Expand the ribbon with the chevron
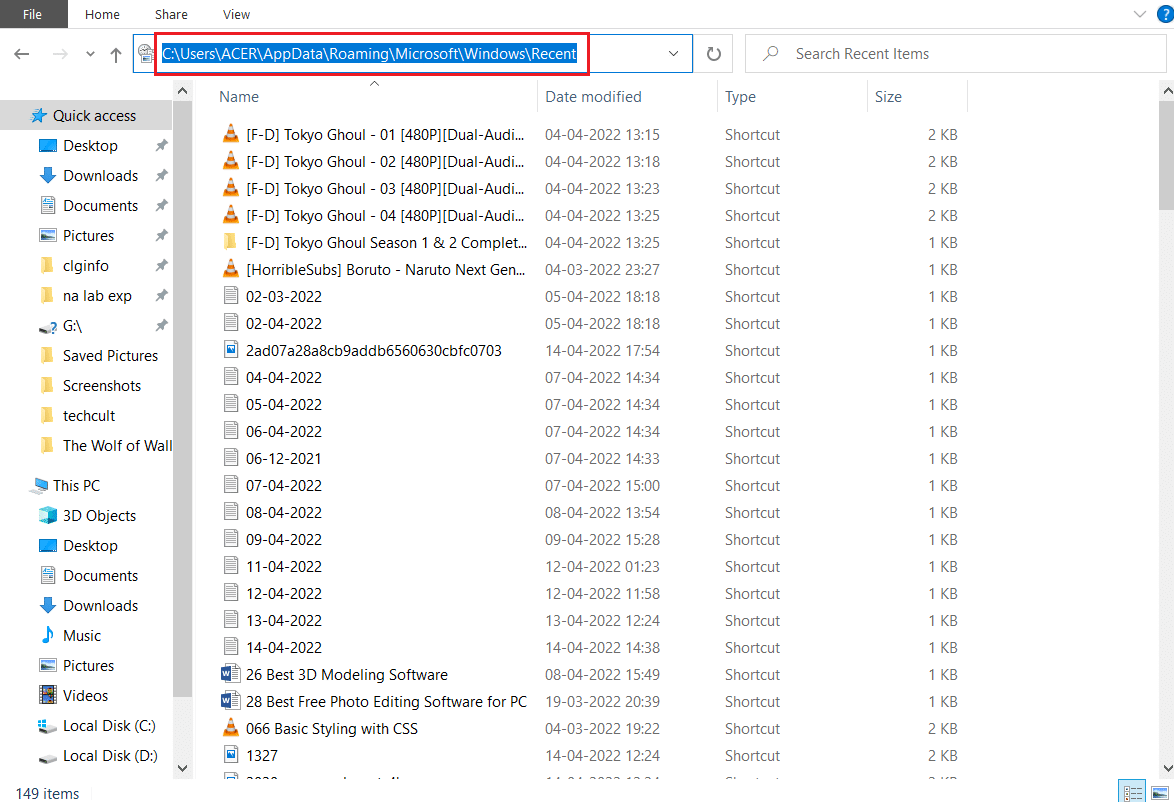 pyautogui.click(x=1140, y=14)
